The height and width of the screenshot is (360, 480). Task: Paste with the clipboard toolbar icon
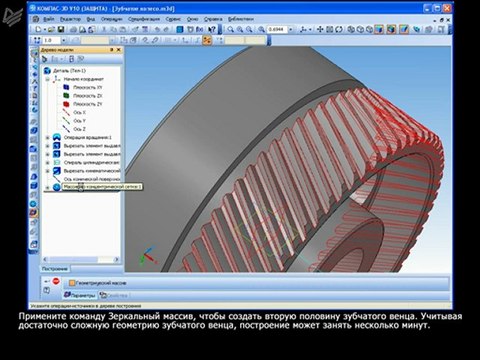pos(123,30)
